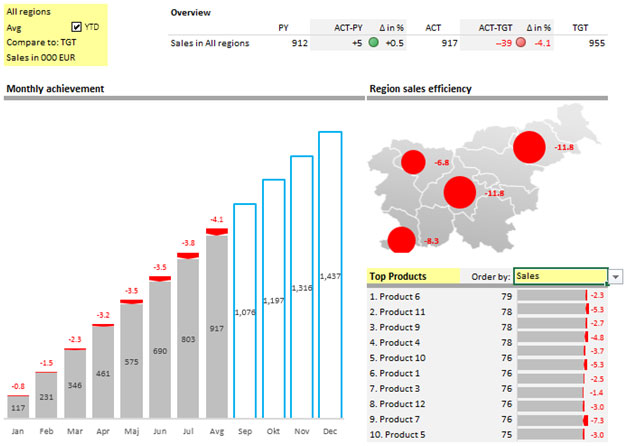Click the ACT-TGT value -39
The width and height of the screenshot is (628, 446).
click(504, 43)
